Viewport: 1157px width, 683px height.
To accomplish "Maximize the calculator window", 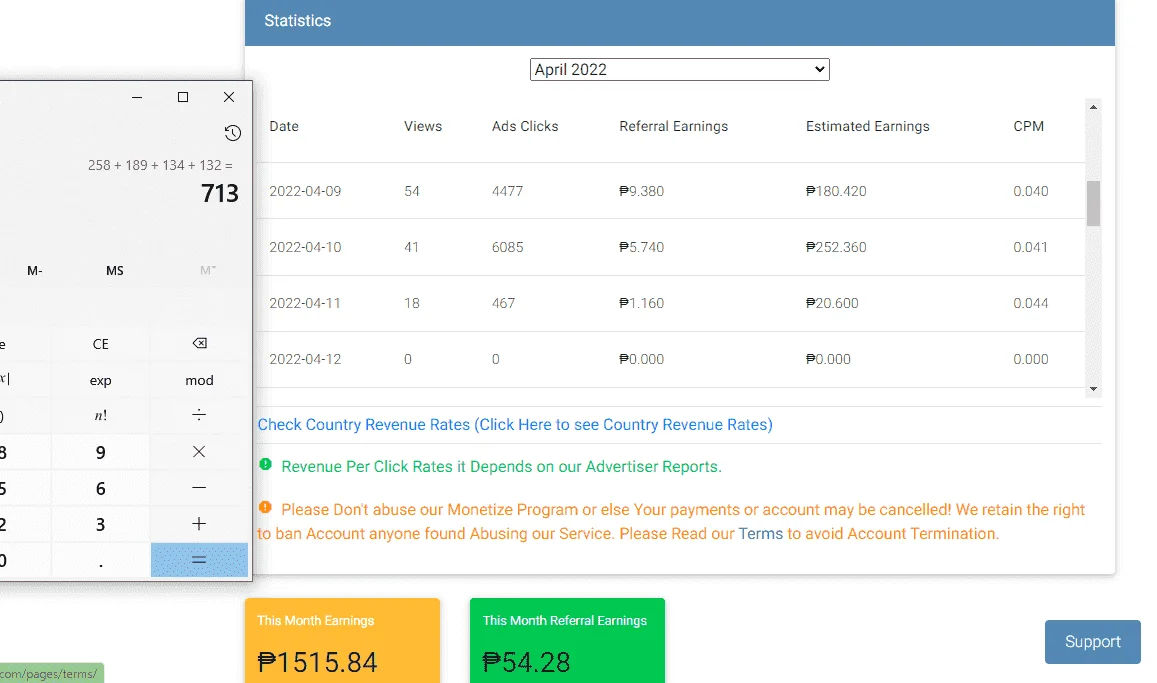I will 183,97.
